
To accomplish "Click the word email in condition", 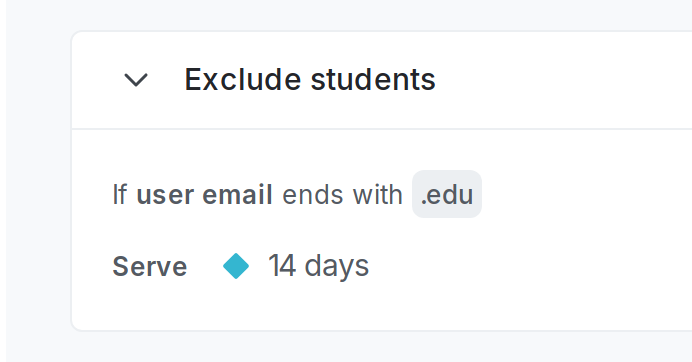I will (237, 195).
